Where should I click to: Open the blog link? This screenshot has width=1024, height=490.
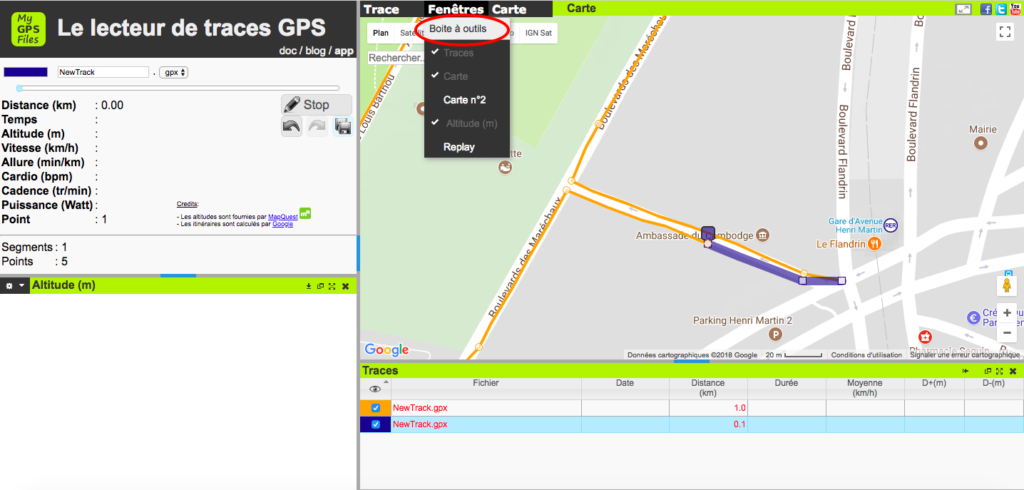point(316,50)
